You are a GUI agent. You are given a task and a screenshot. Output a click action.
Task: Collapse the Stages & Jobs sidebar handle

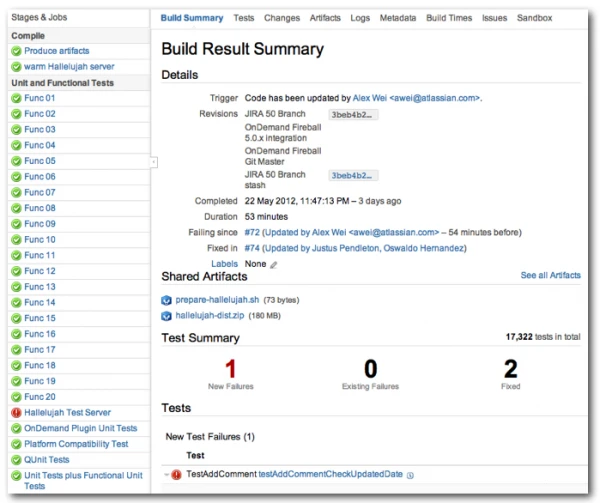coord(153,162)
